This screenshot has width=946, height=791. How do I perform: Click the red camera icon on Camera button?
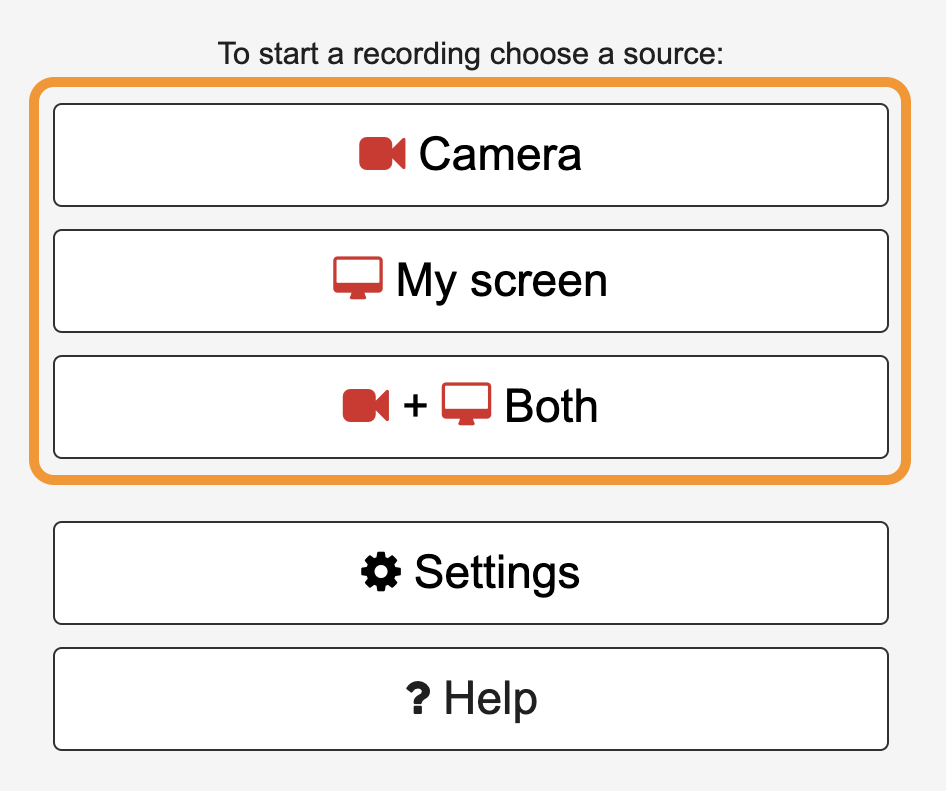pos(382,154)
